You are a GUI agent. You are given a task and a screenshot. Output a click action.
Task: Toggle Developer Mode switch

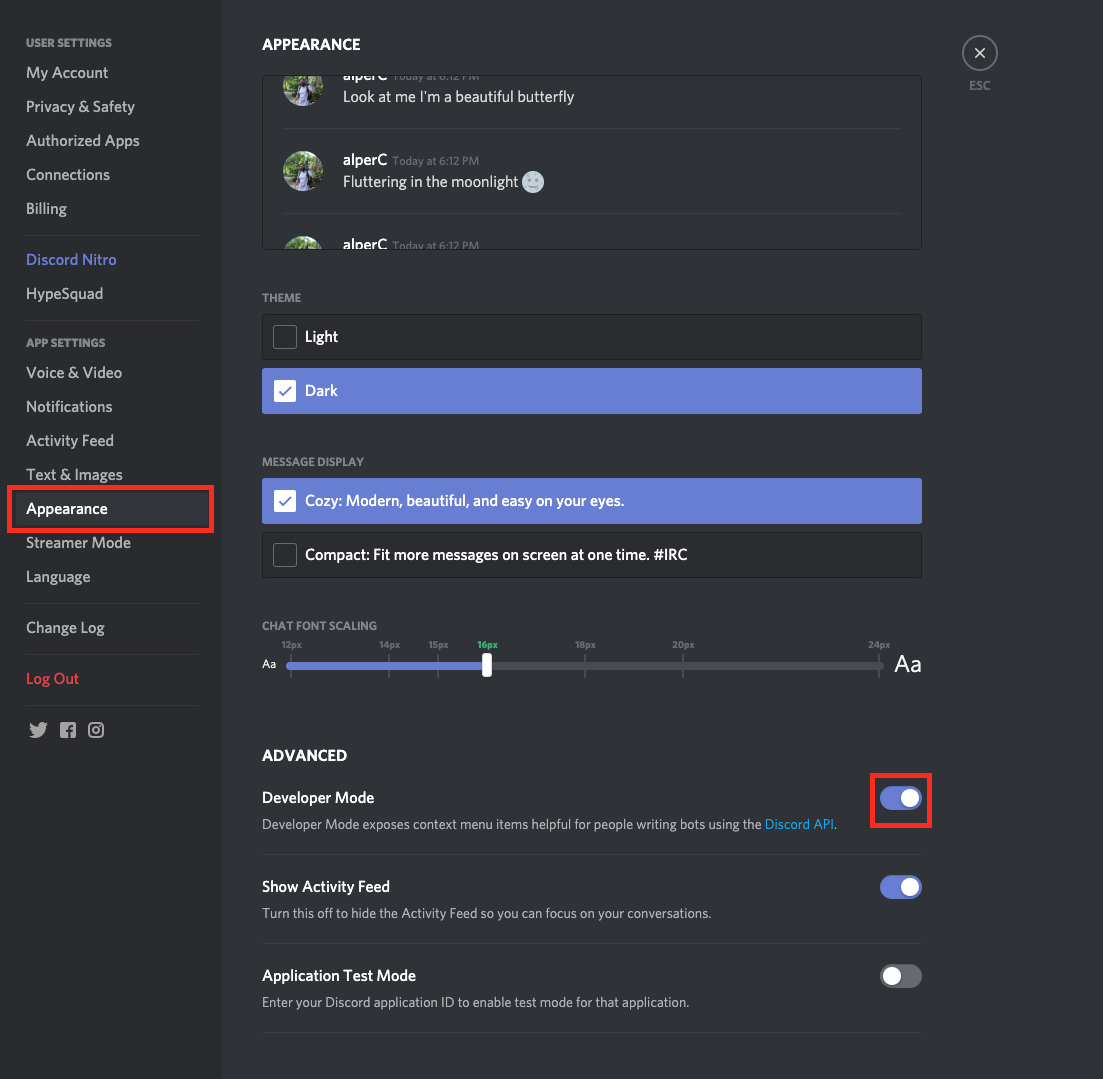click(900, 798)
